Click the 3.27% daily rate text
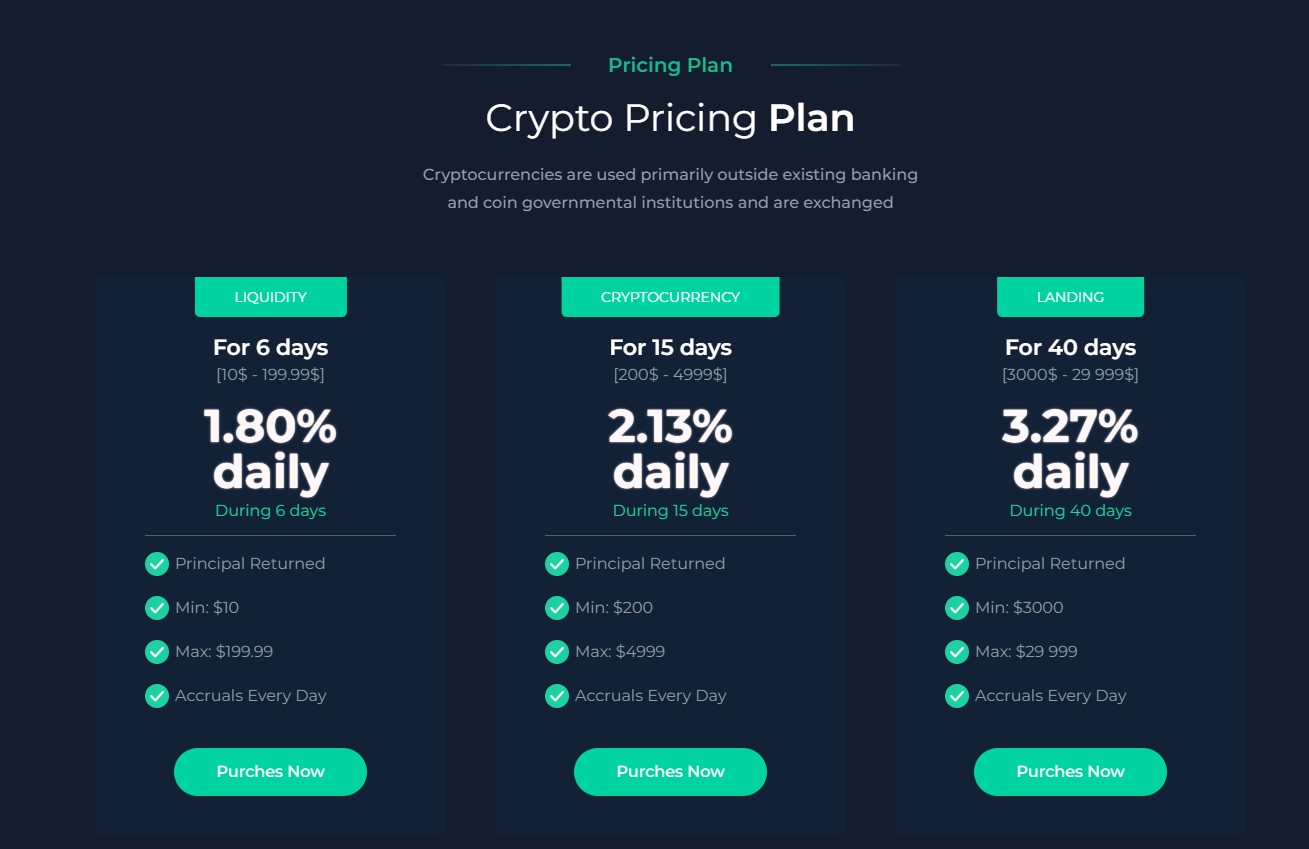Image resolution: width=1309 pixels, height=849 pixels. click(1070, 450)
